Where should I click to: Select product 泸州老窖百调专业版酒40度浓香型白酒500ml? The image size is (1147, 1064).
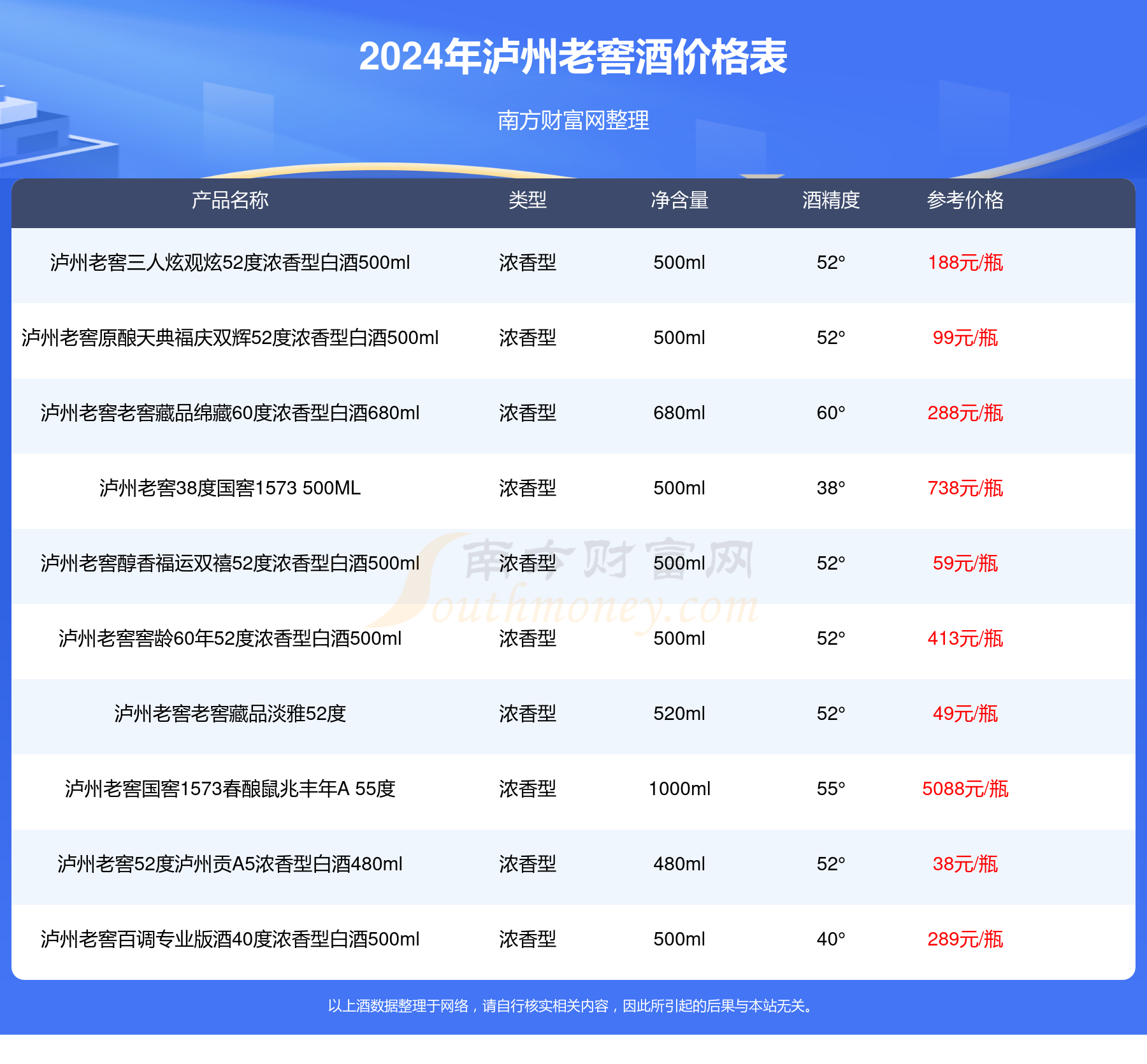[x=230, y=939]
